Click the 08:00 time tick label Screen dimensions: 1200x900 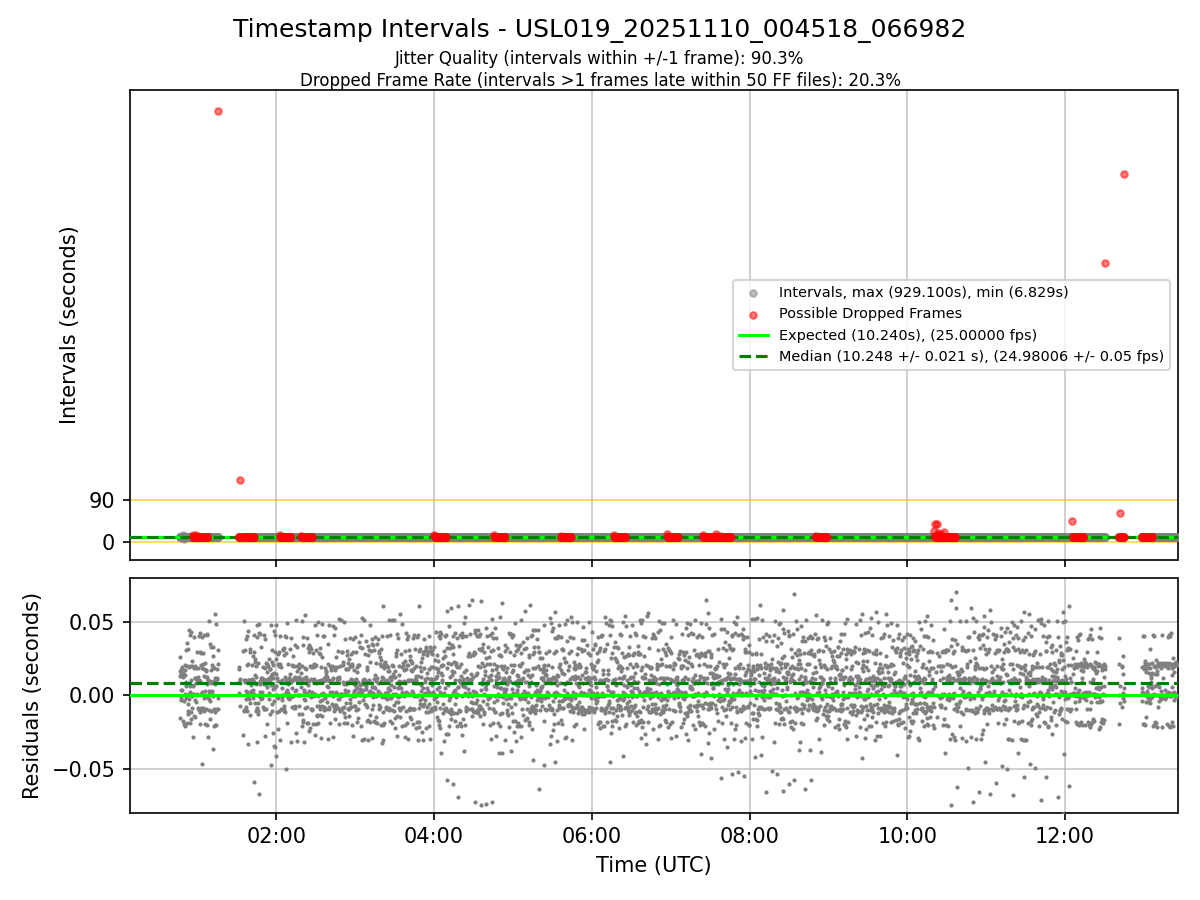click(x=749, y=835)
